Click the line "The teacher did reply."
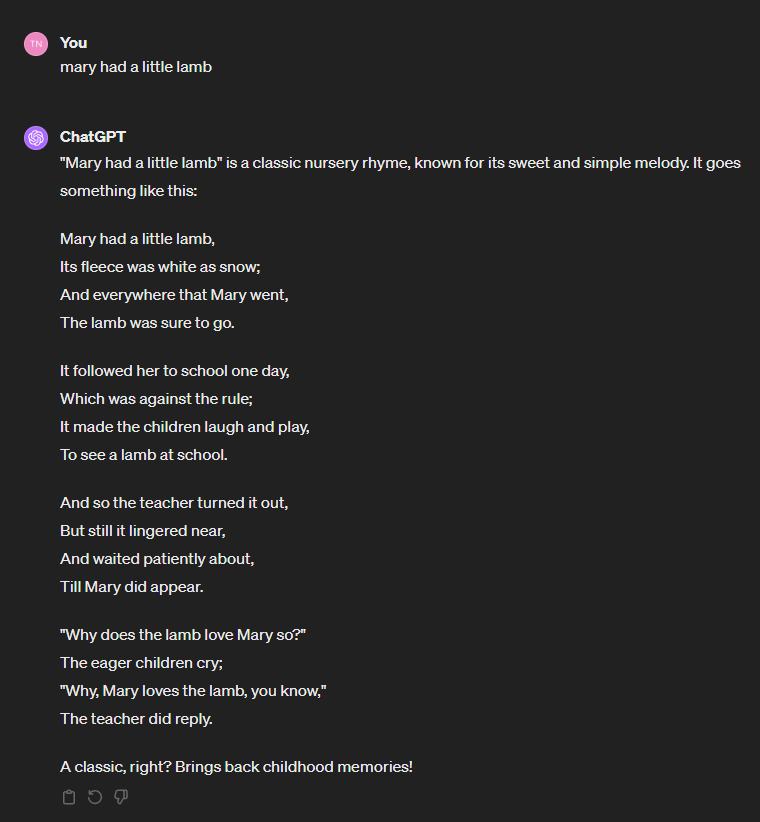 point(136,719)
